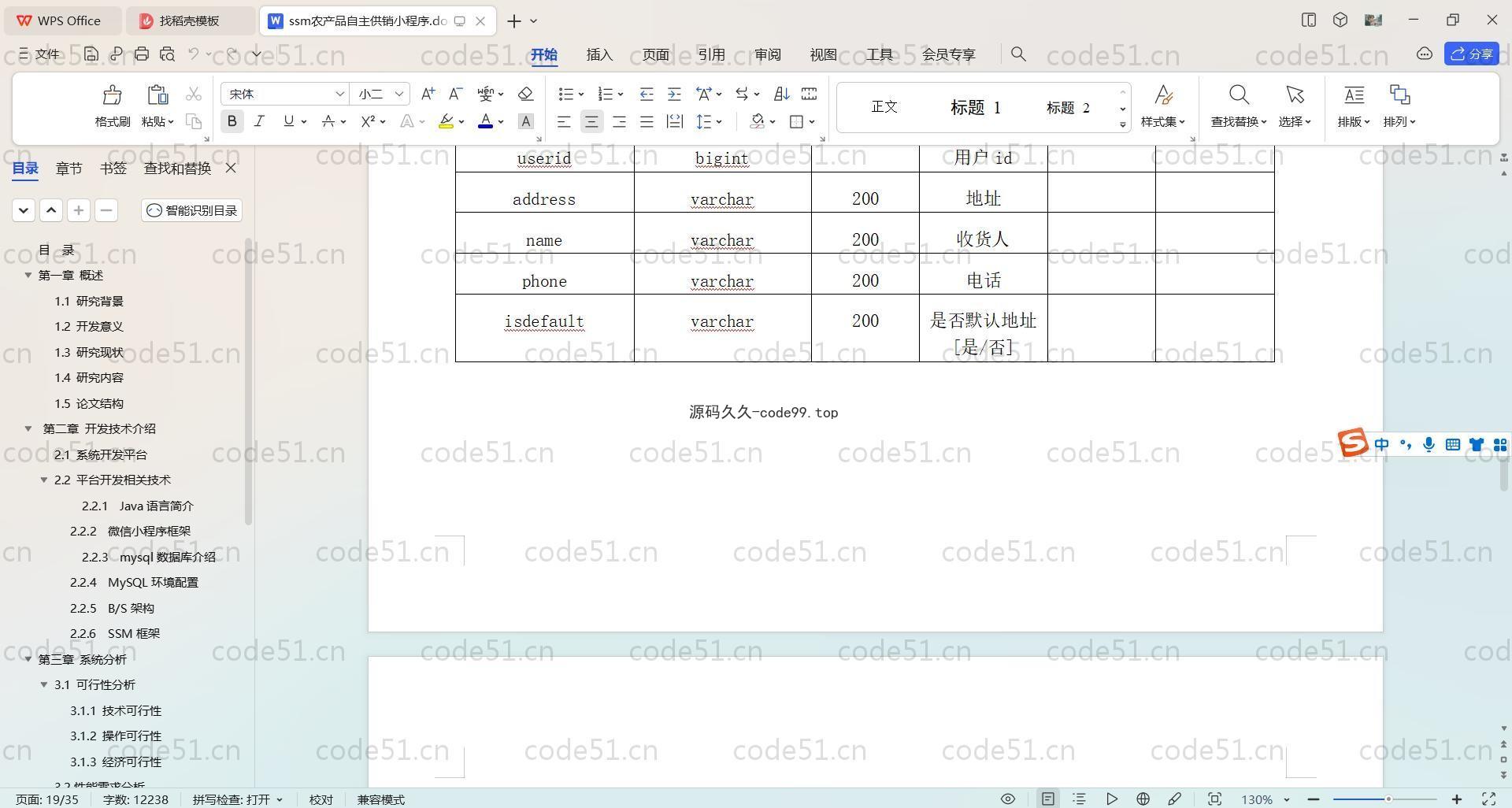Expand the styles gallery list
1512x808 pixels.
1122,124
